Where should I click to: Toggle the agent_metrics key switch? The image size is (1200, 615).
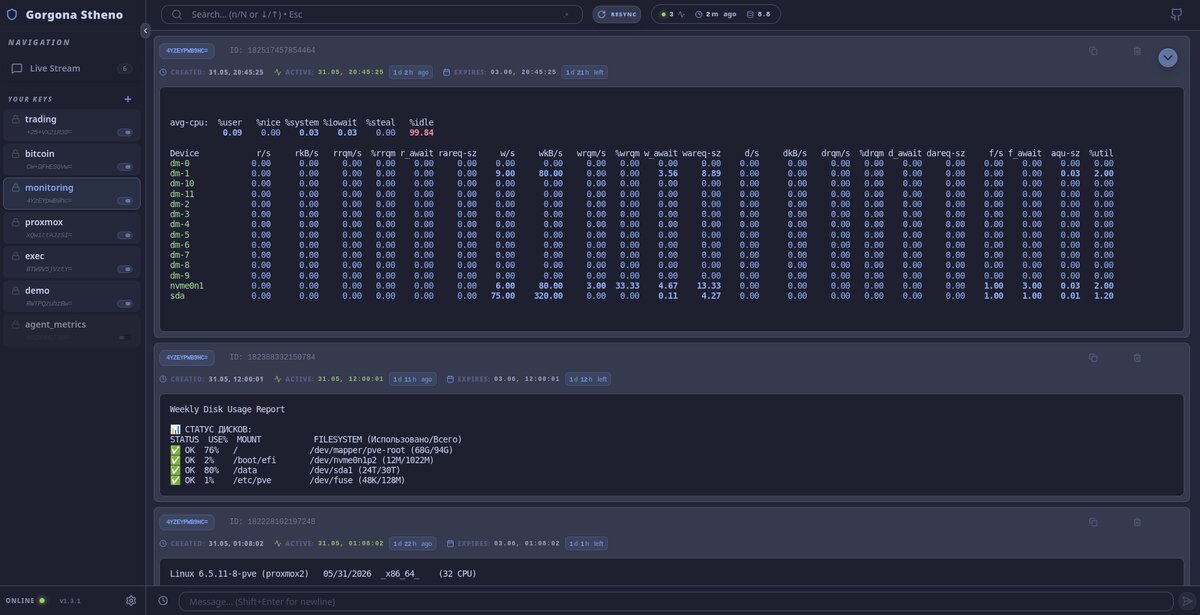pyautogui.click(x=125, y=337)
